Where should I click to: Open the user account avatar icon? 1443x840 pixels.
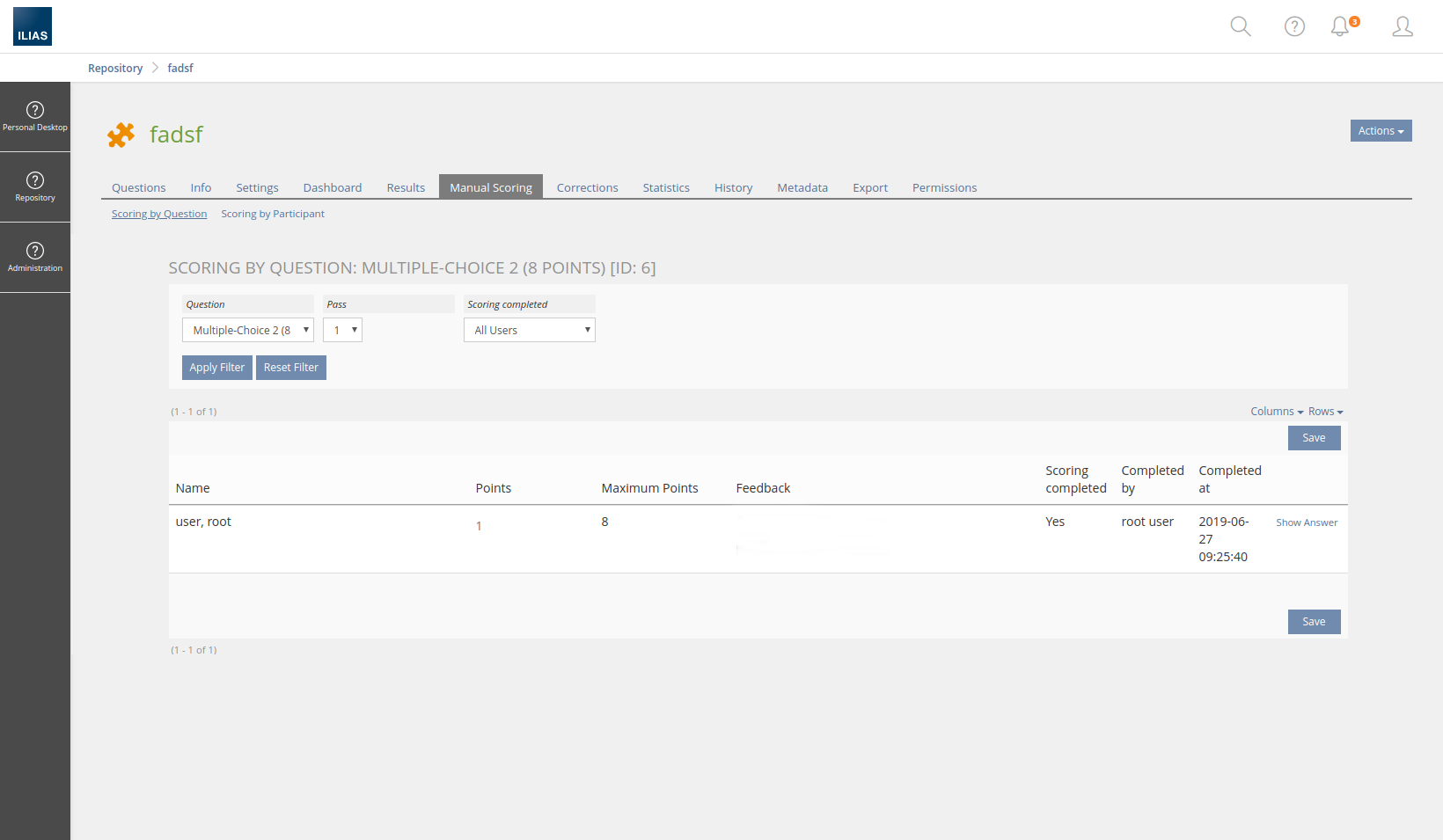1403,26
